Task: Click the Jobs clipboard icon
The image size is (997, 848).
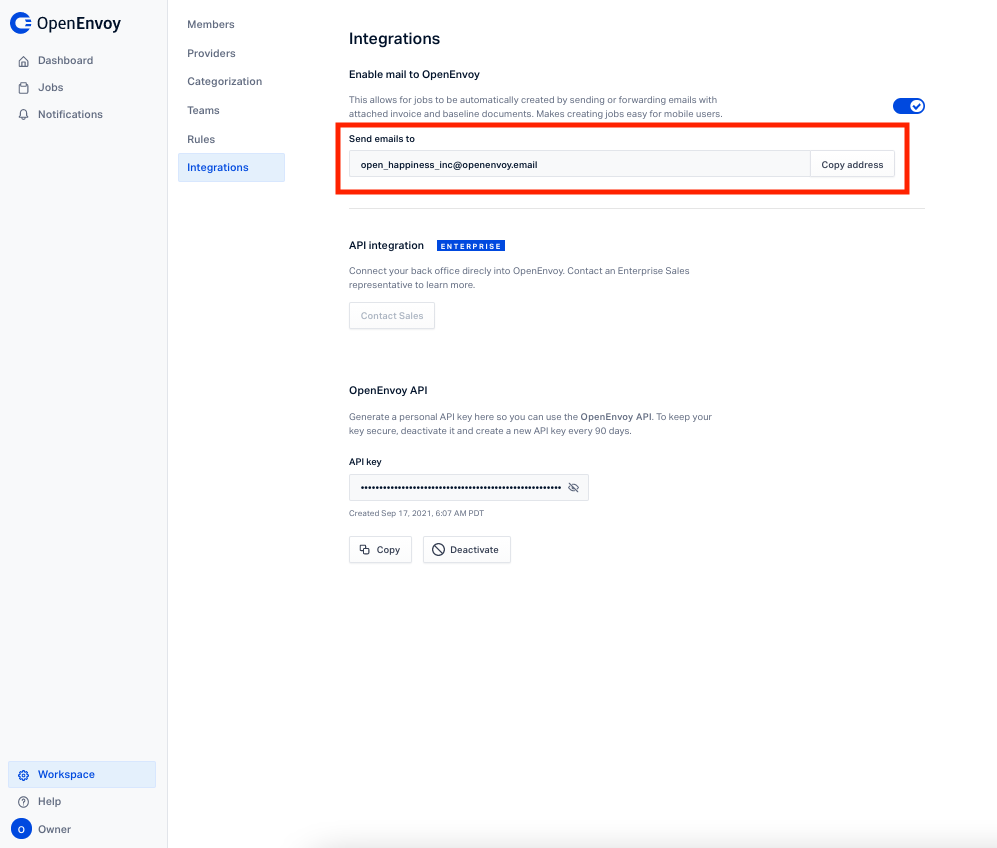Action: point(24,88)
